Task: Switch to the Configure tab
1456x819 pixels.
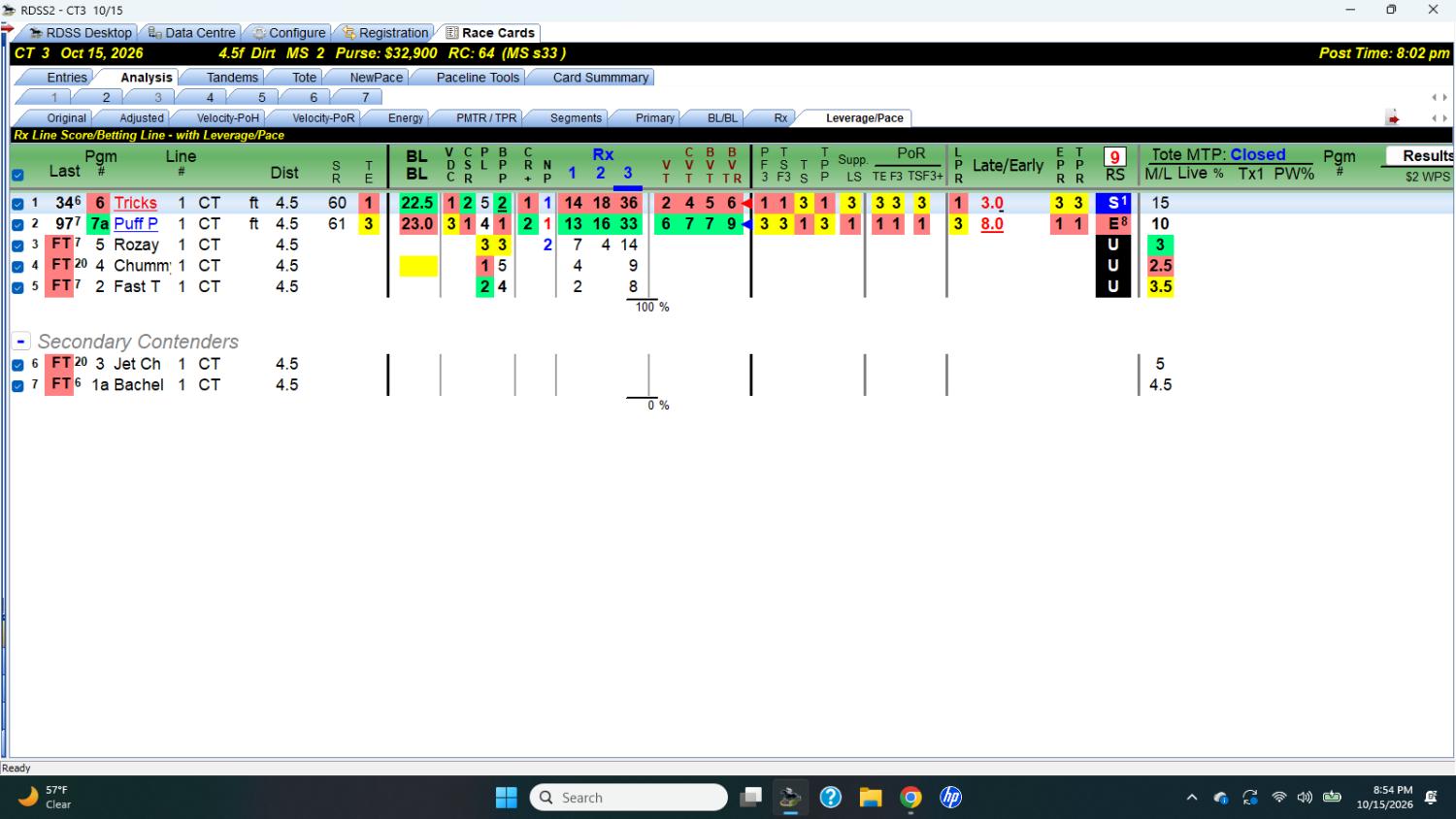Action: 288,33
